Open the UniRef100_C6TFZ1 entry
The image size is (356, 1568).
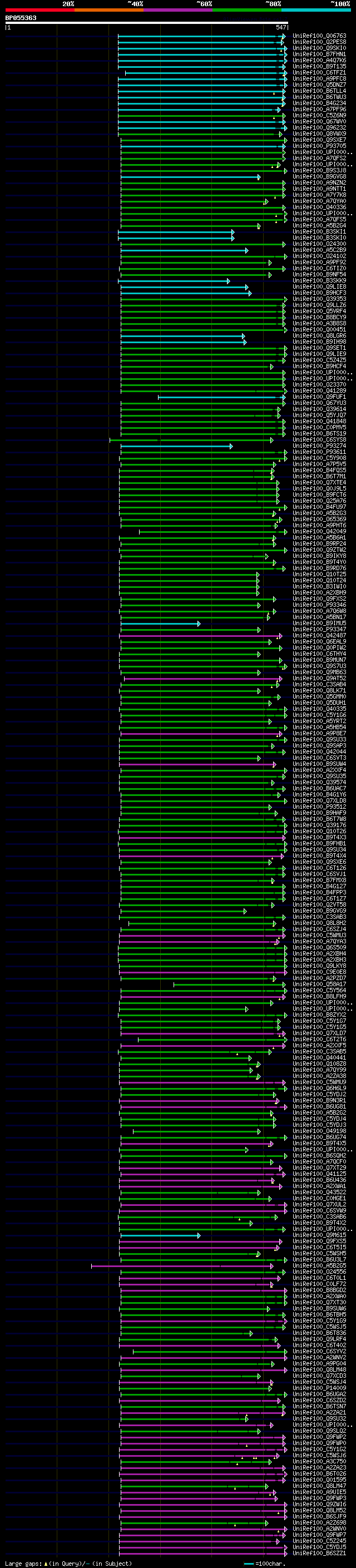319,72
